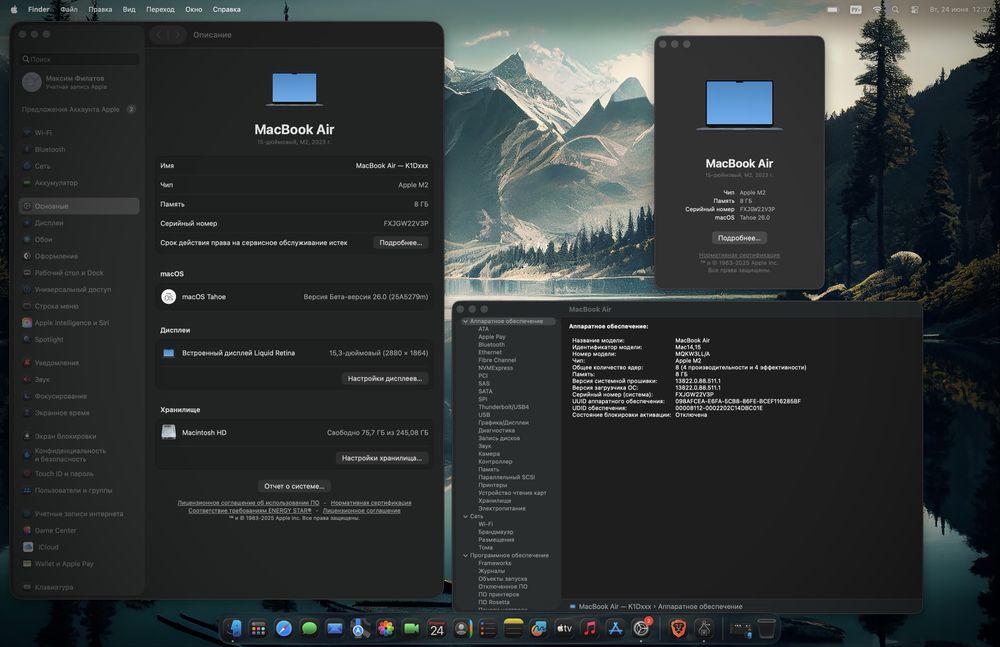Screen dimensions: 1000x647
Task: Launch Brave browser from the Dock
Action: tap(678, 628)
